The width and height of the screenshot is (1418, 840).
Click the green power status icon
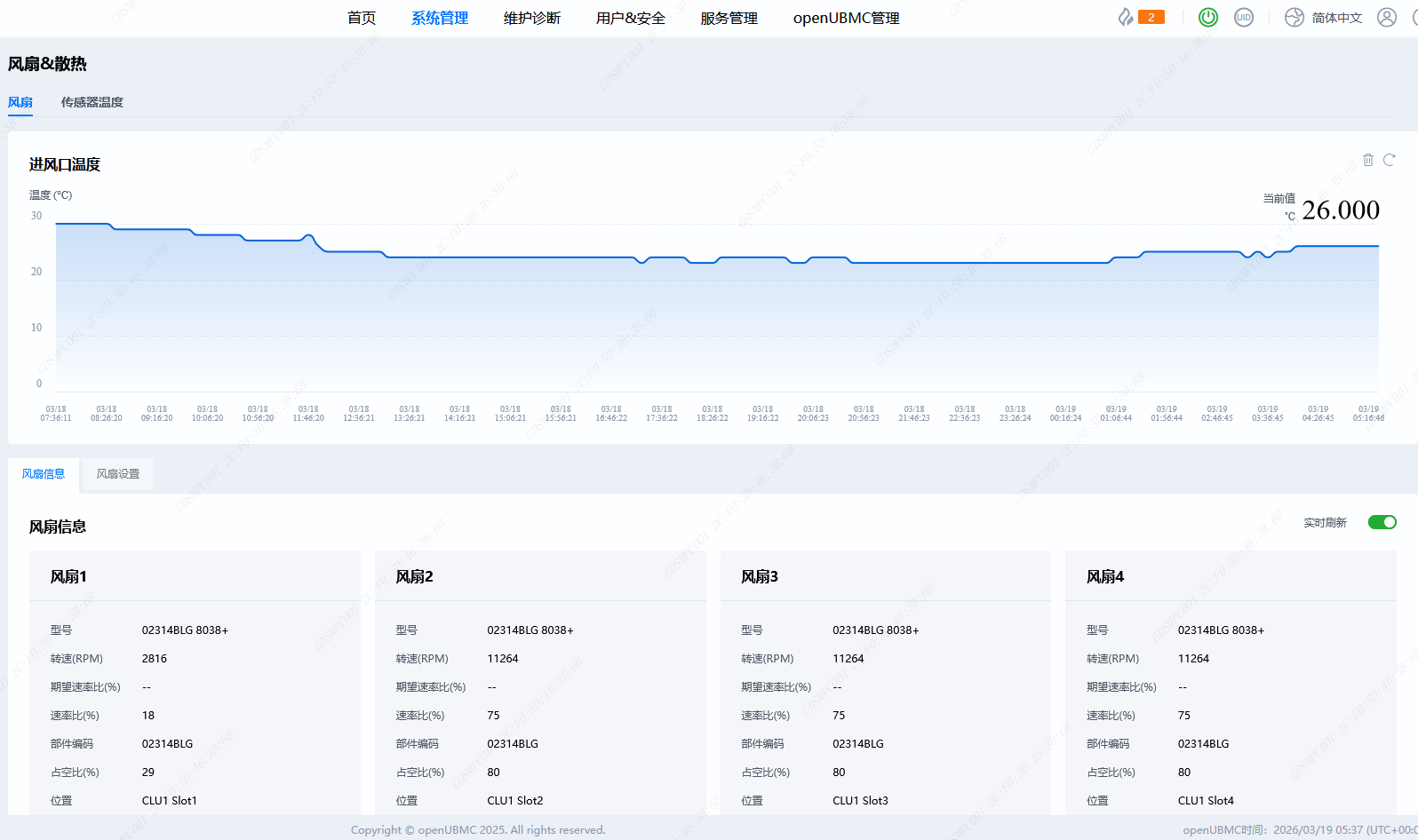pos(1208,17)
